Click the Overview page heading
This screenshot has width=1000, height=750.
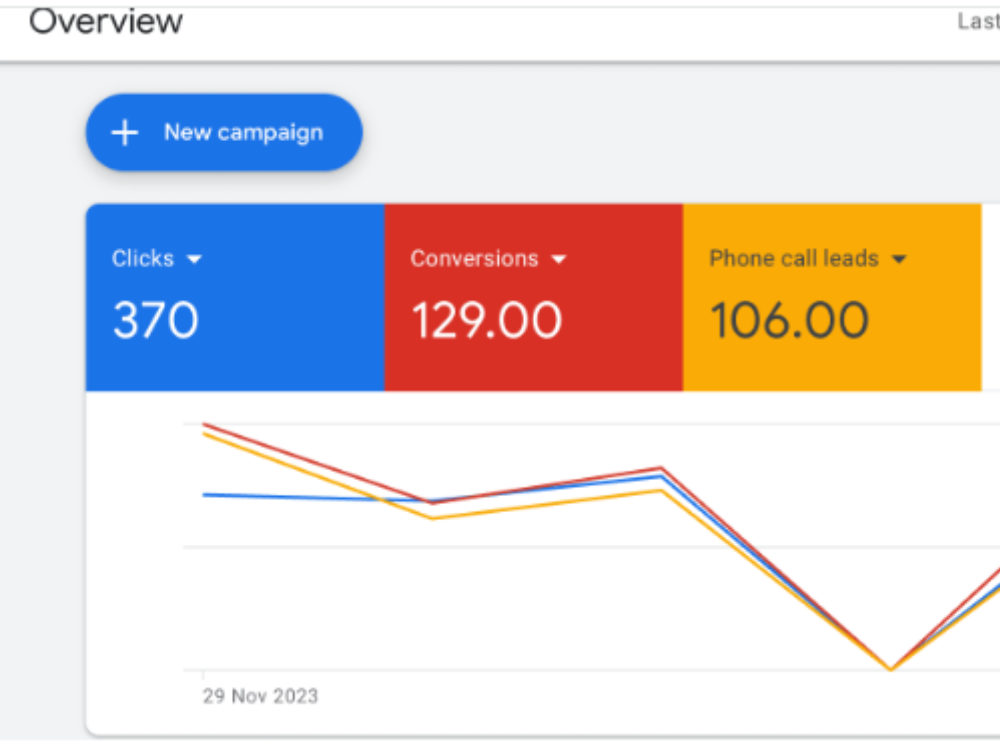point(106,21)
